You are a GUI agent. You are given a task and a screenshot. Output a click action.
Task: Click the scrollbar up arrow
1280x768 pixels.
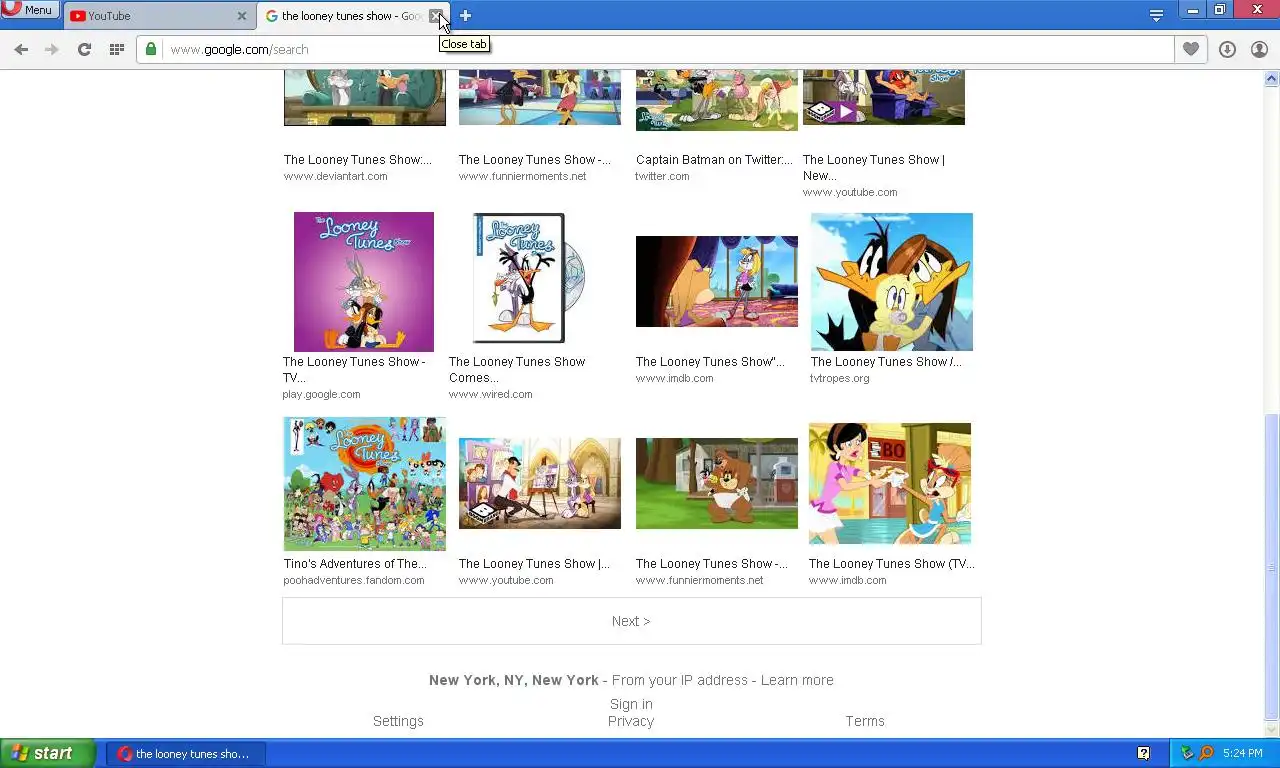(x=1272, y=78)
